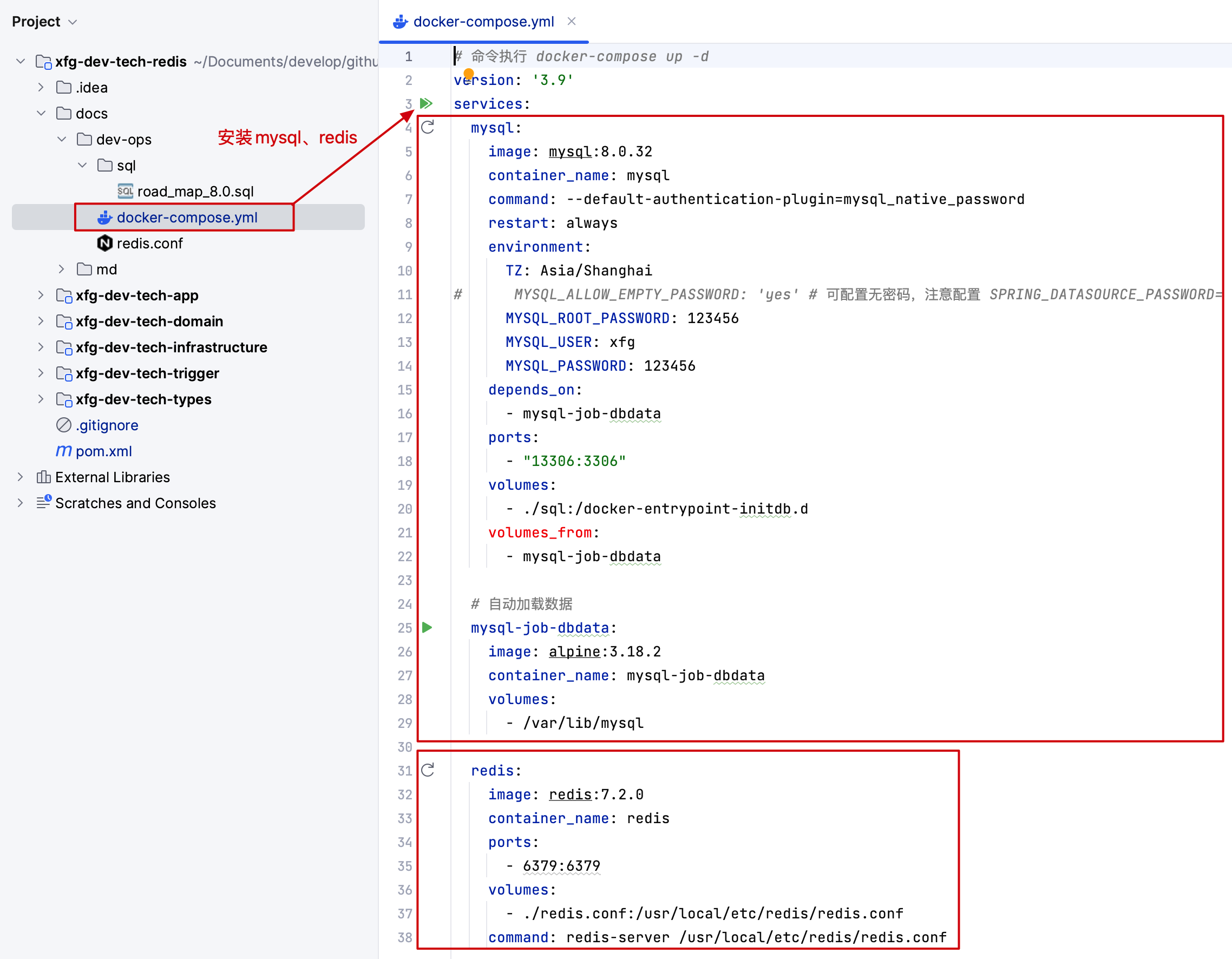Expand External Libraries node
Screen dimensions: 1232x959
[21, 477]
